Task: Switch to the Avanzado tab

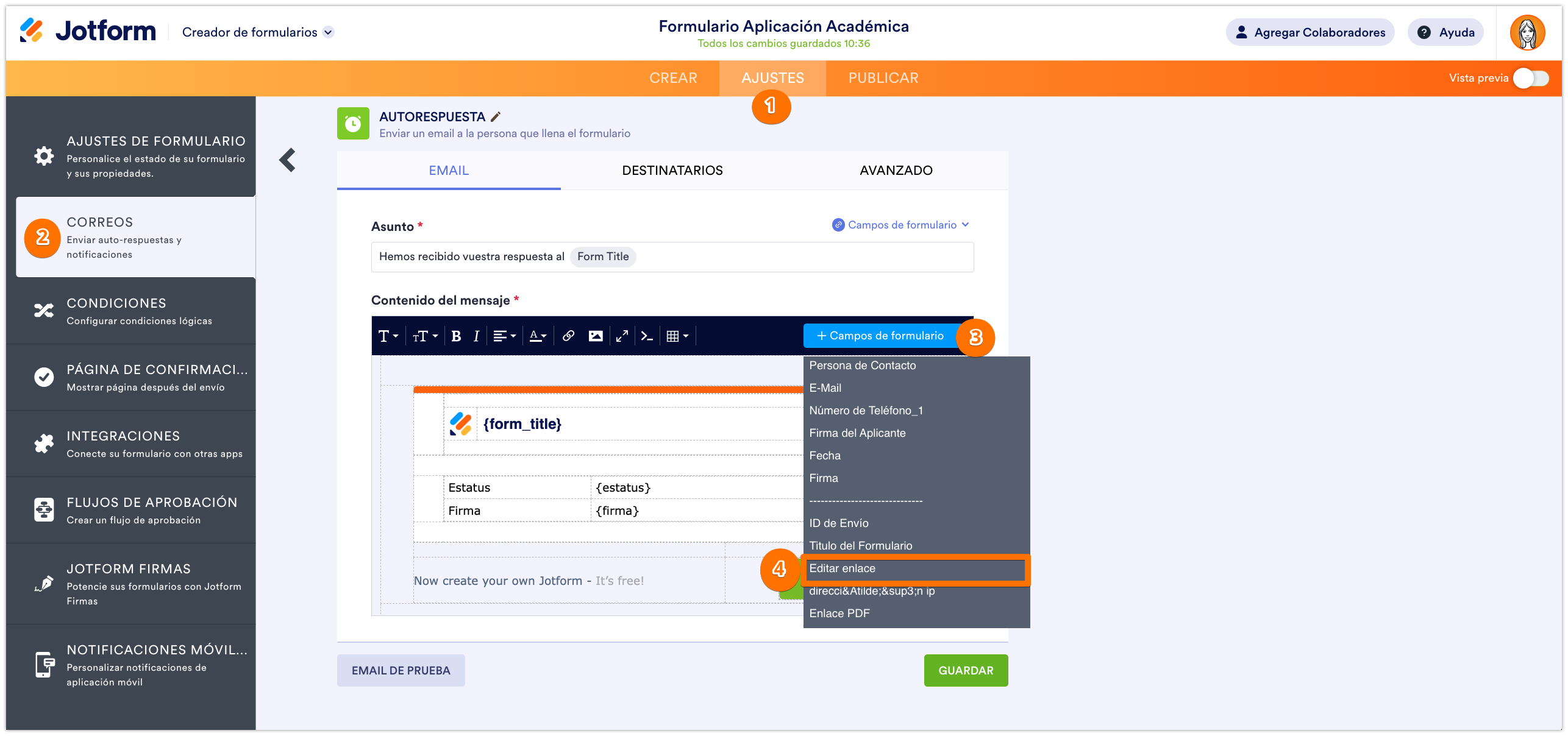Action: pyautogui.click(x=896, y=171)
